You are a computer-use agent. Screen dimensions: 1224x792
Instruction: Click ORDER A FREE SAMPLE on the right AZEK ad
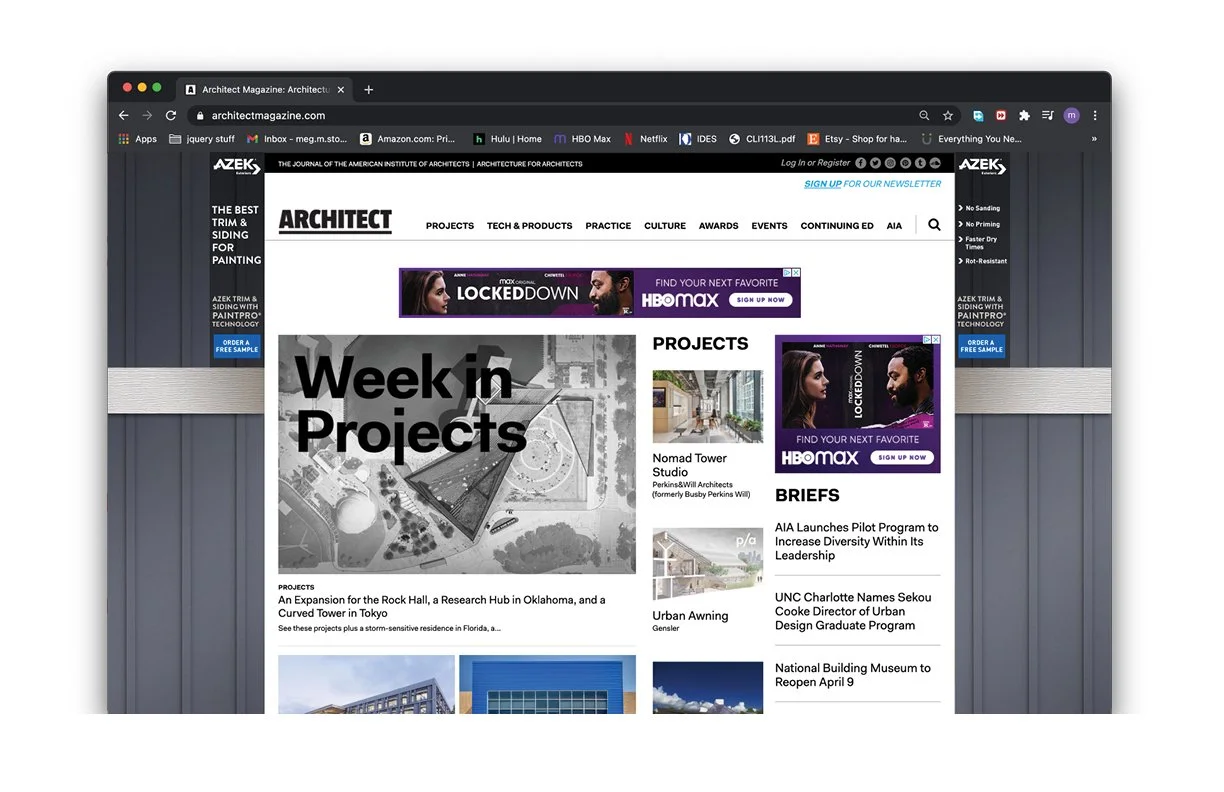coord(982,346)
